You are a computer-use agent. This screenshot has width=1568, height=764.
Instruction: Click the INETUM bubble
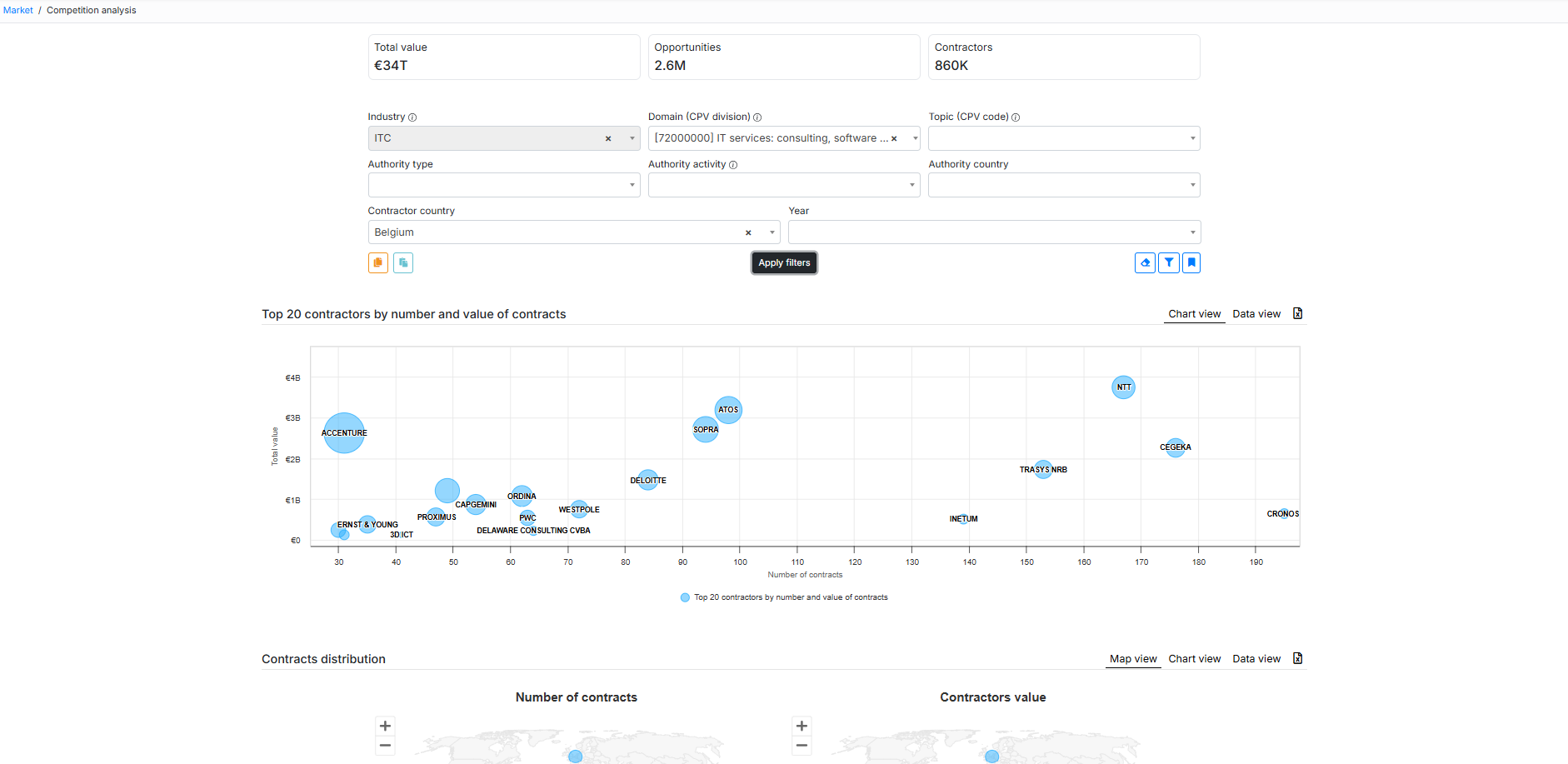[963, 518]
